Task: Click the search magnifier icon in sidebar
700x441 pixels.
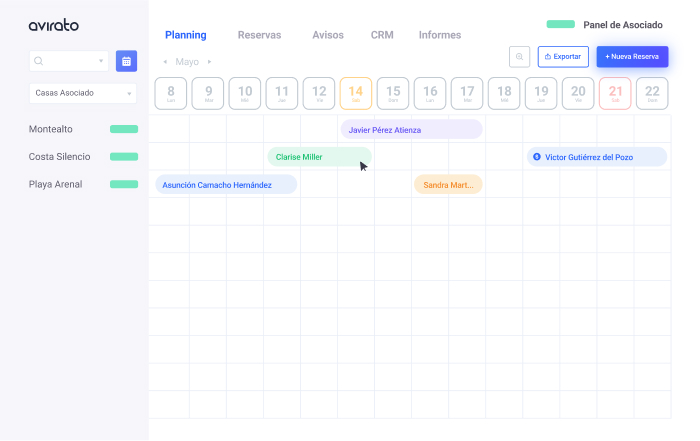Action: coord(39,61)
